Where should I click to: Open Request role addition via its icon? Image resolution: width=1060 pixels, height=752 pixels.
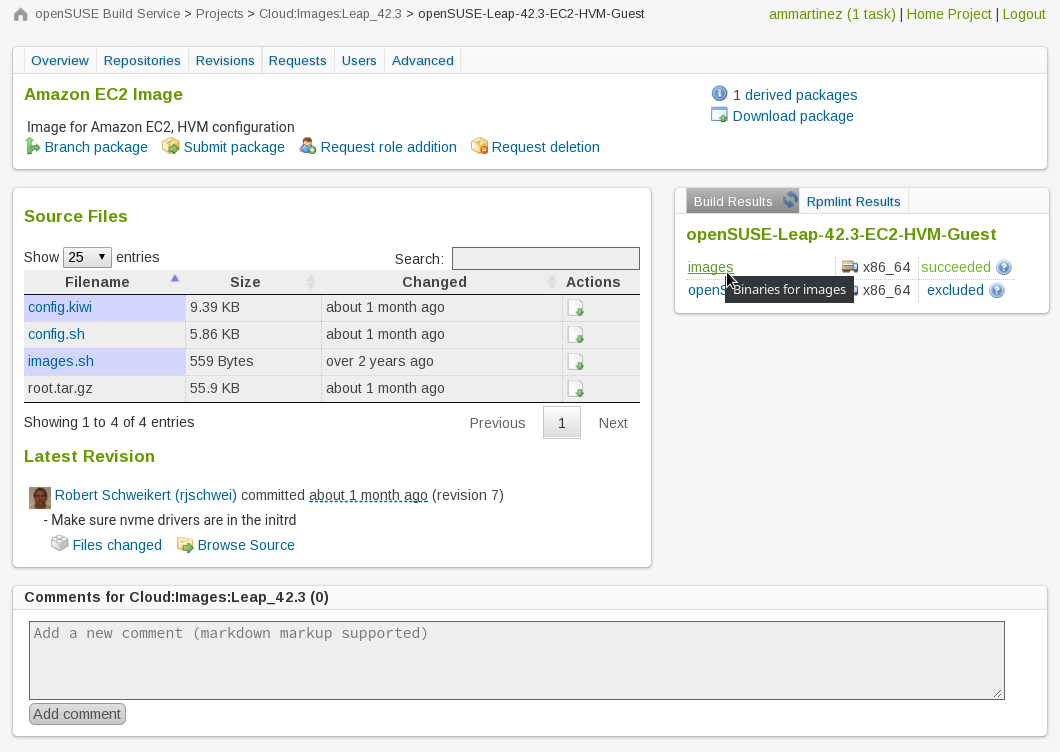click(306, 147)
